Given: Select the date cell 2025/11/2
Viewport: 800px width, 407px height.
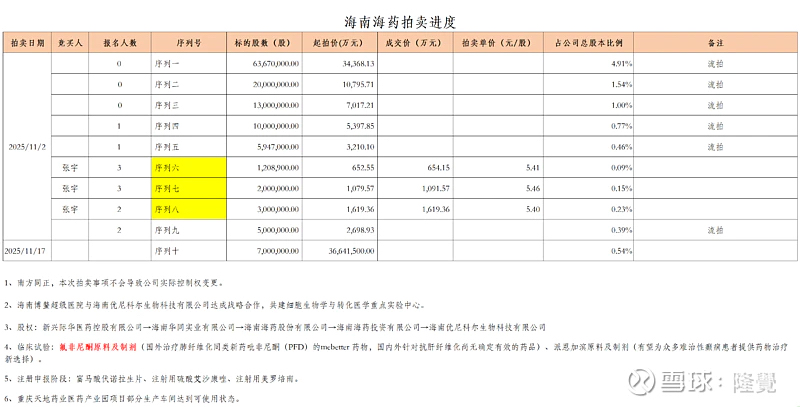Looking at the screenshot, I should click(27, 147).
